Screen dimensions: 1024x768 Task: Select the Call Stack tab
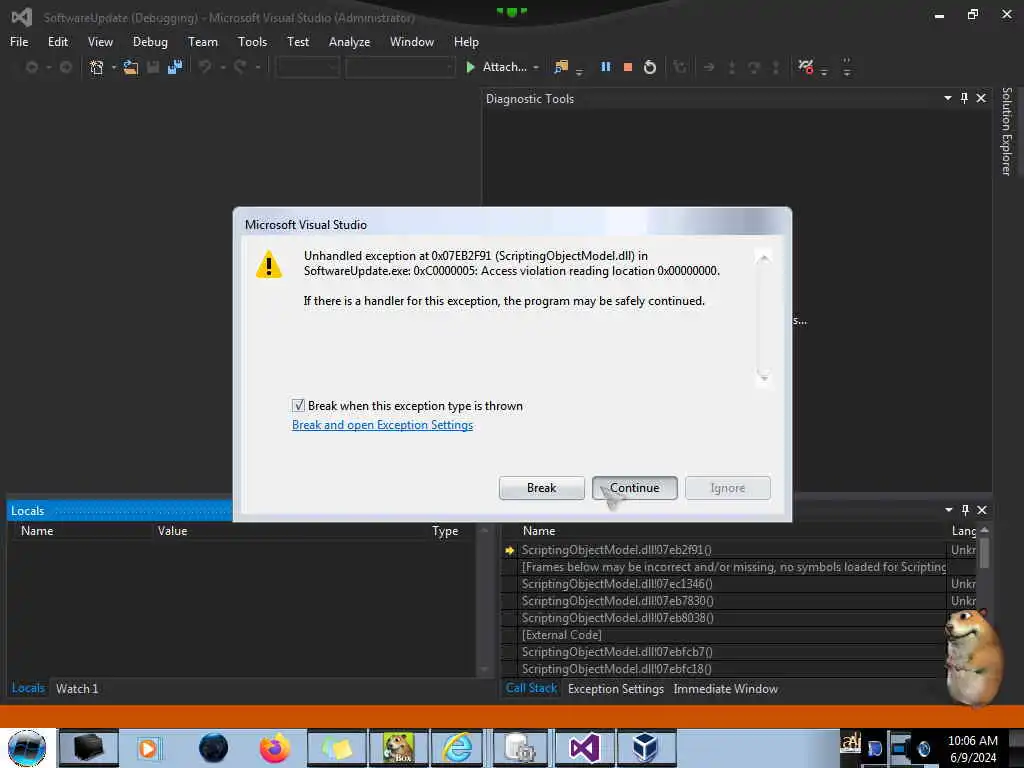(x=531, y=688)
